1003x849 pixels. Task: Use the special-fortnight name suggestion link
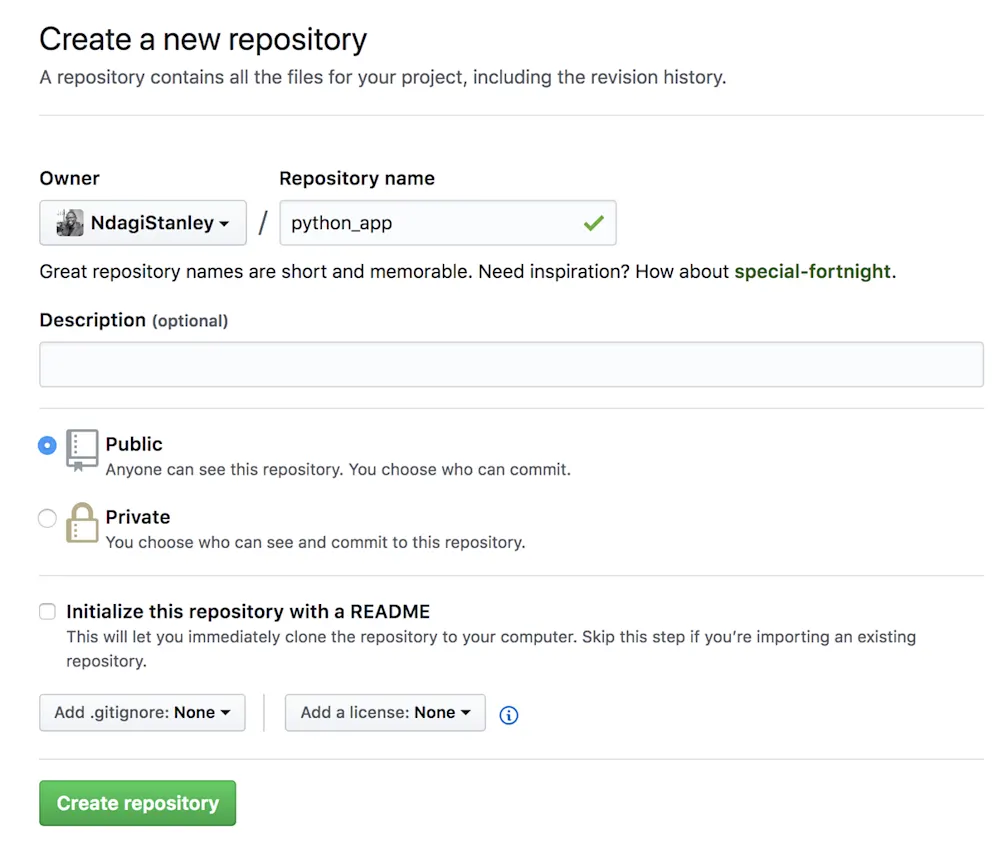pos(812,272)
